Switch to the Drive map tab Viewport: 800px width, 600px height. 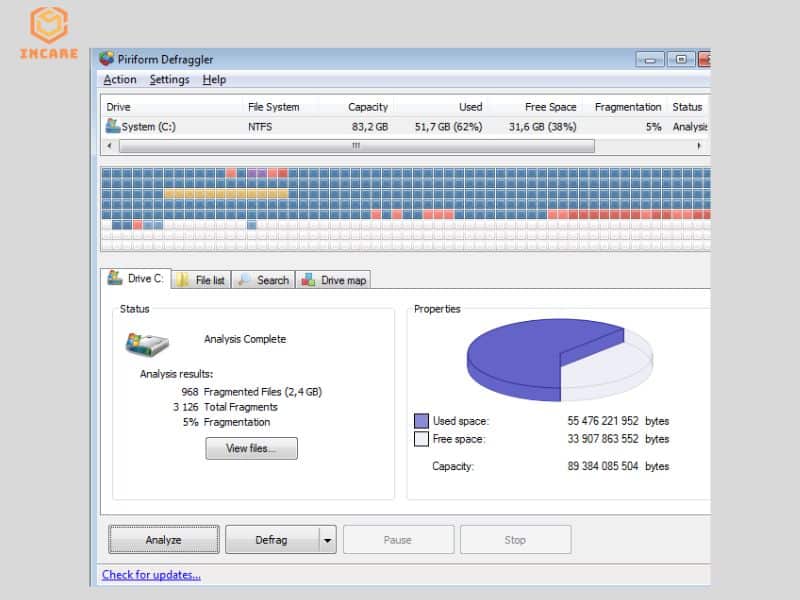point(333,280)
